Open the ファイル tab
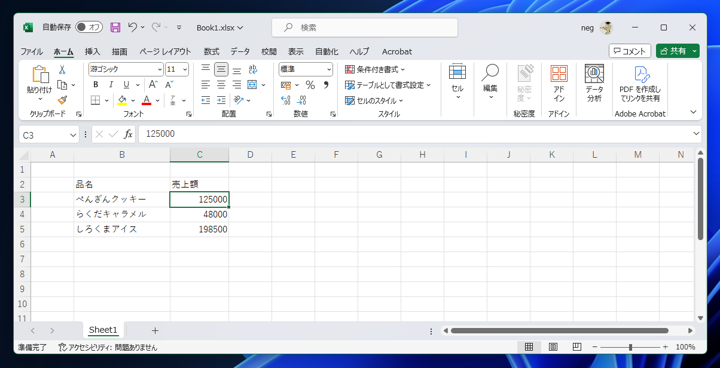Screen dimensions: 720x368 (x=31, y=51)
